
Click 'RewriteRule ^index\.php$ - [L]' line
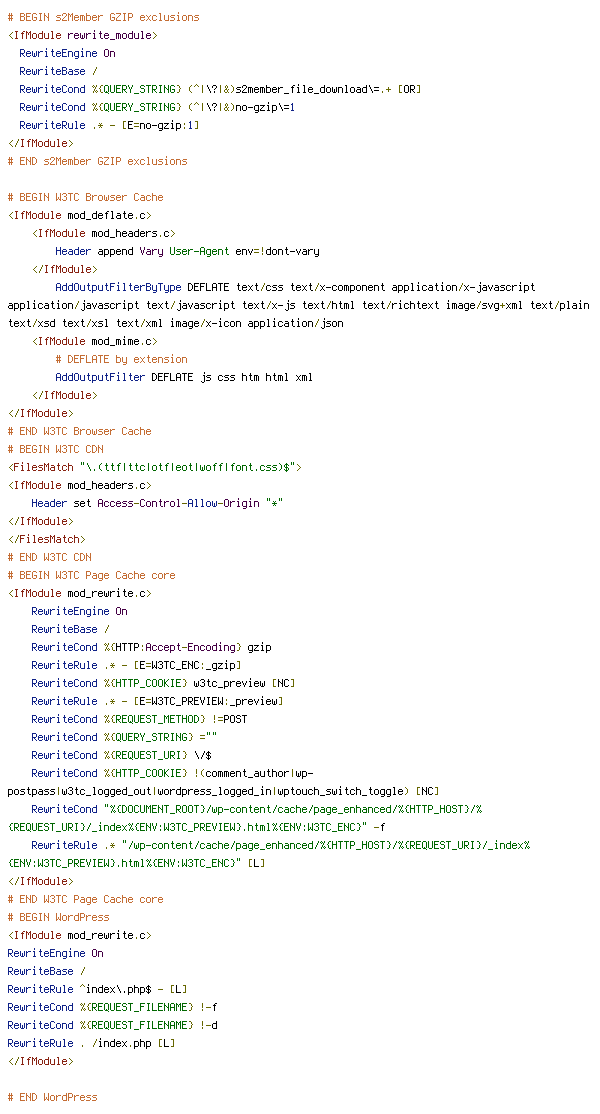point(97,989)
